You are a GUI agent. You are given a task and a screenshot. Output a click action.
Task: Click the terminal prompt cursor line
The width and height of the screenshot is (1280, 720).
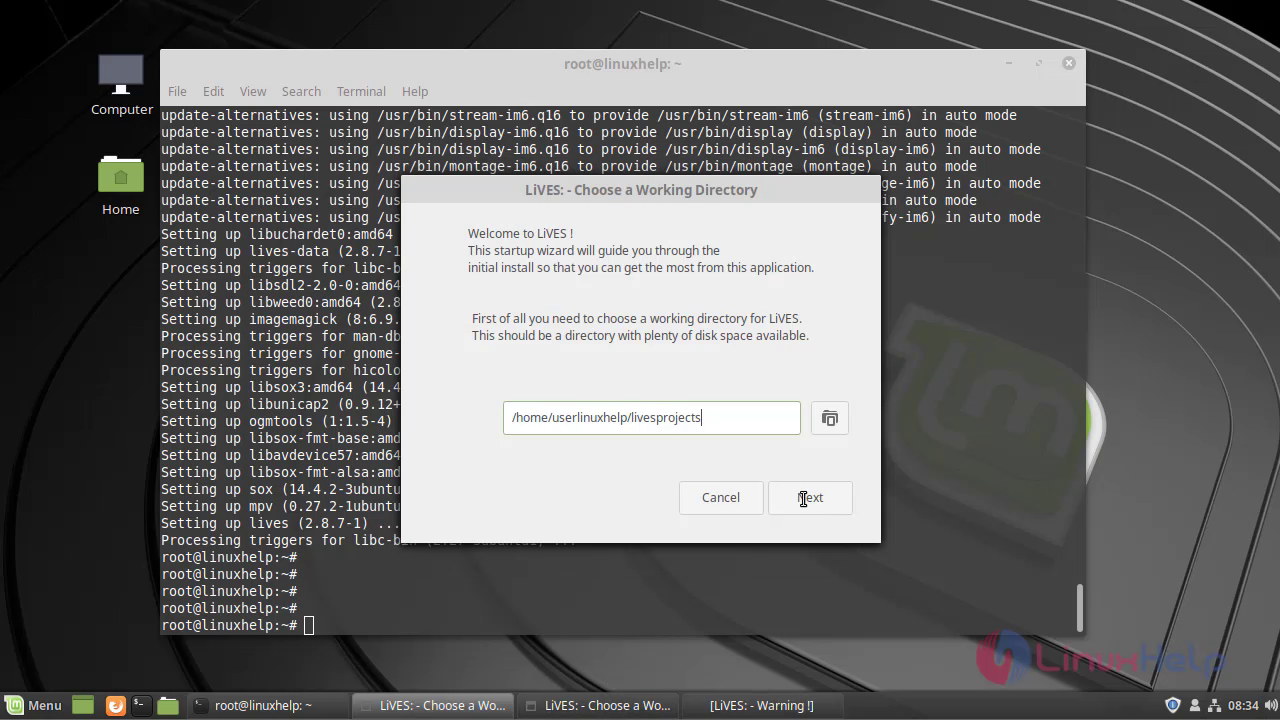tap(238, 625)
